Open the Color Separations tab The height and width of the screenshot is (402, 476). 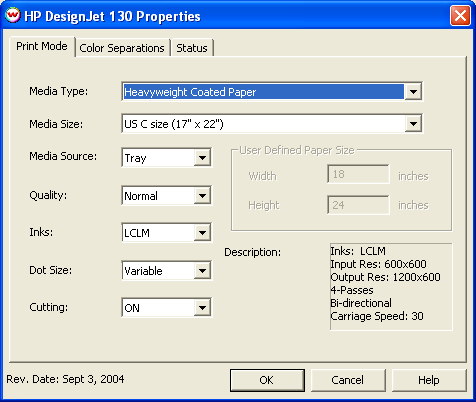point(122,48)
